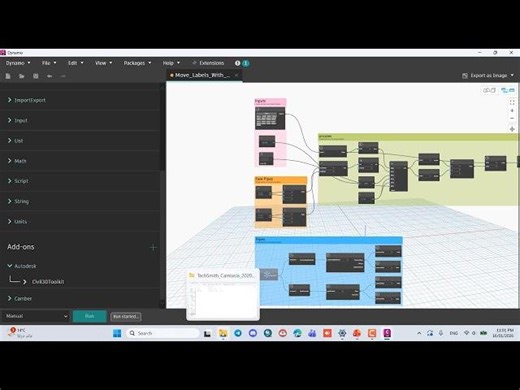Select the pink Inputs group header
This screenshot has height=390, width=520.
(270, 102)
